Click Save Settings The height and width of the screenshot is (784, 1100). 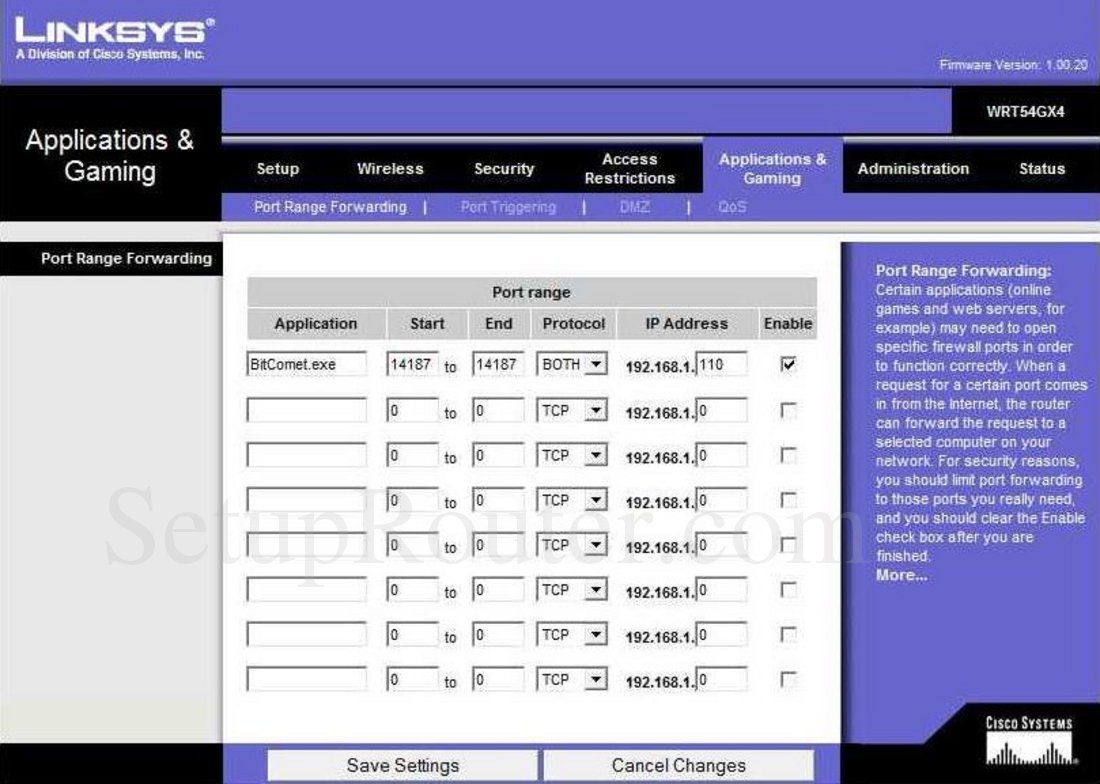click(x=403, y=764)
